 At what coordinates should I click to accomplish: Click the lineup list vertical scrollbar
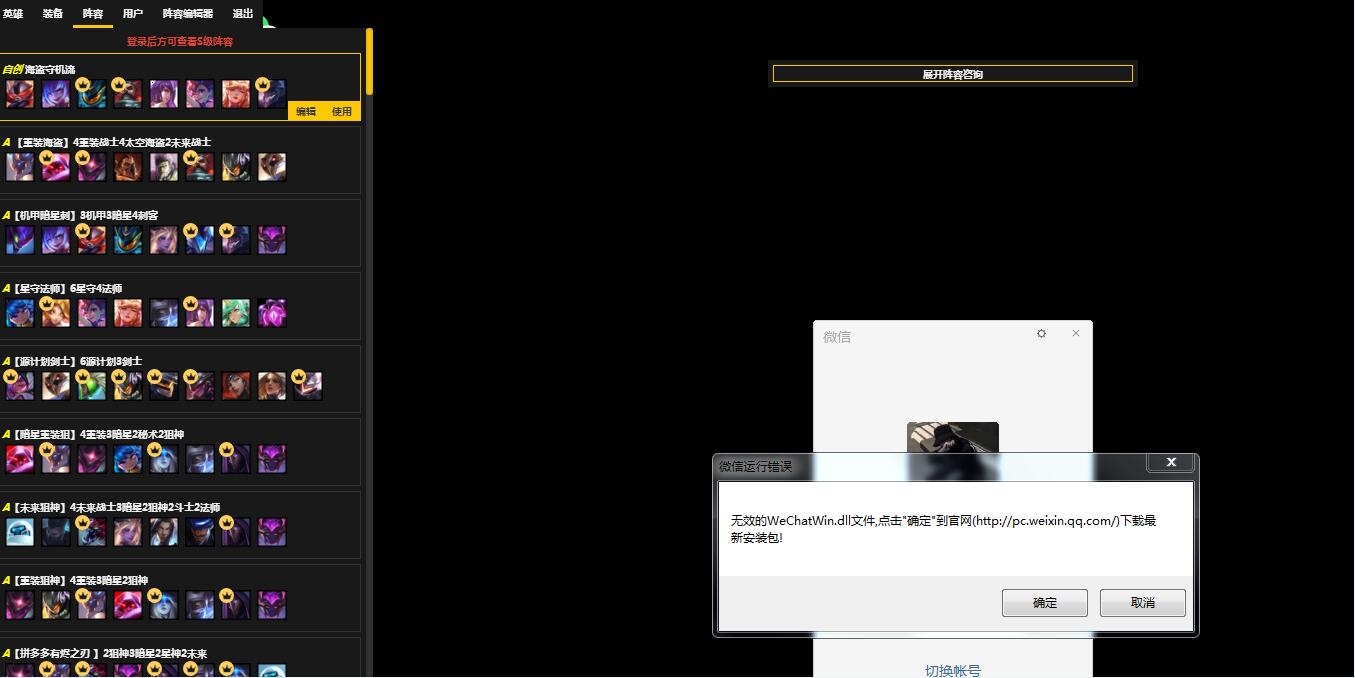[x=369, y=62]
